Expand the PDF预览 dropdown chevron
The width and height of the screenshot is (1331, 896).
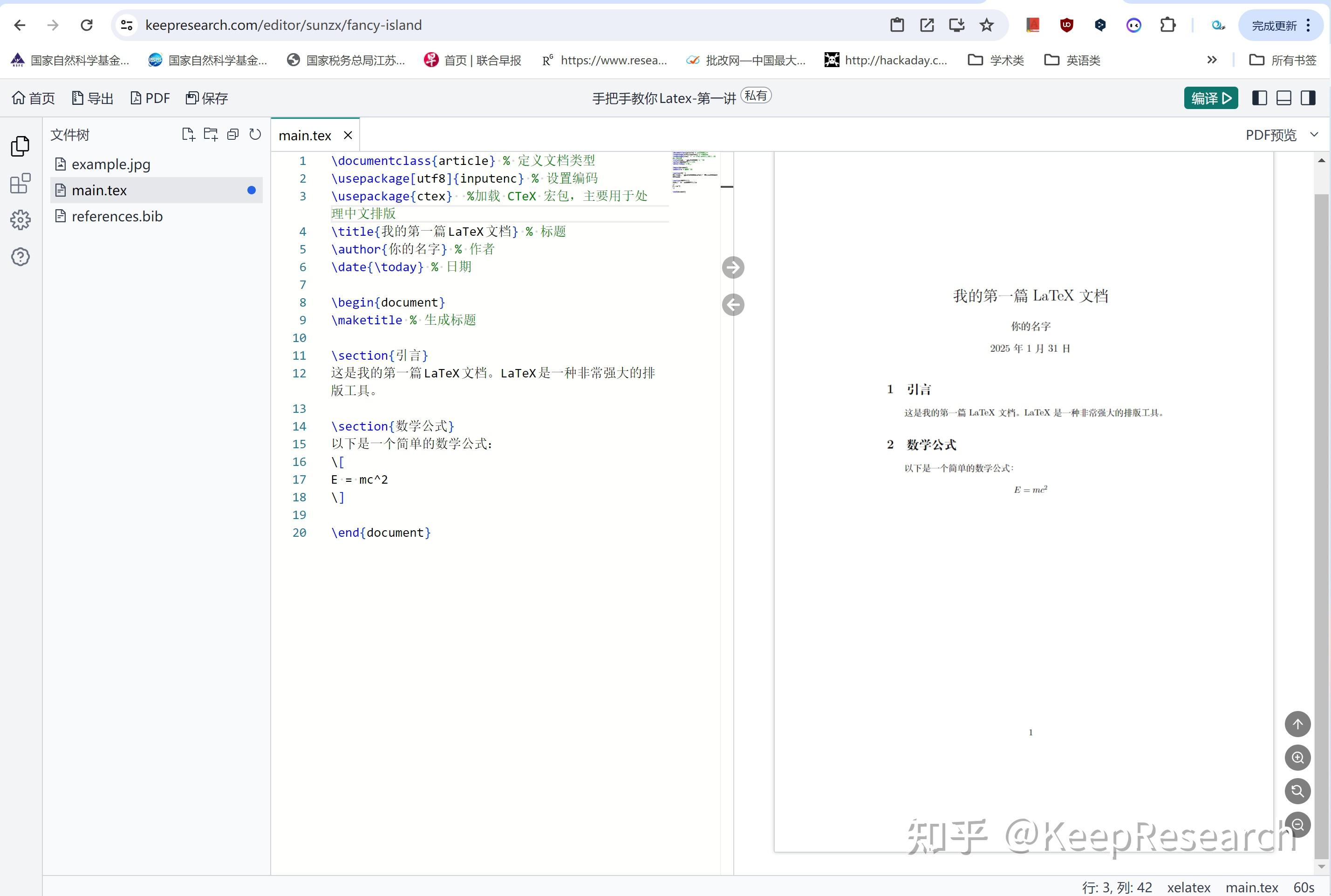tap(1314, 134)
